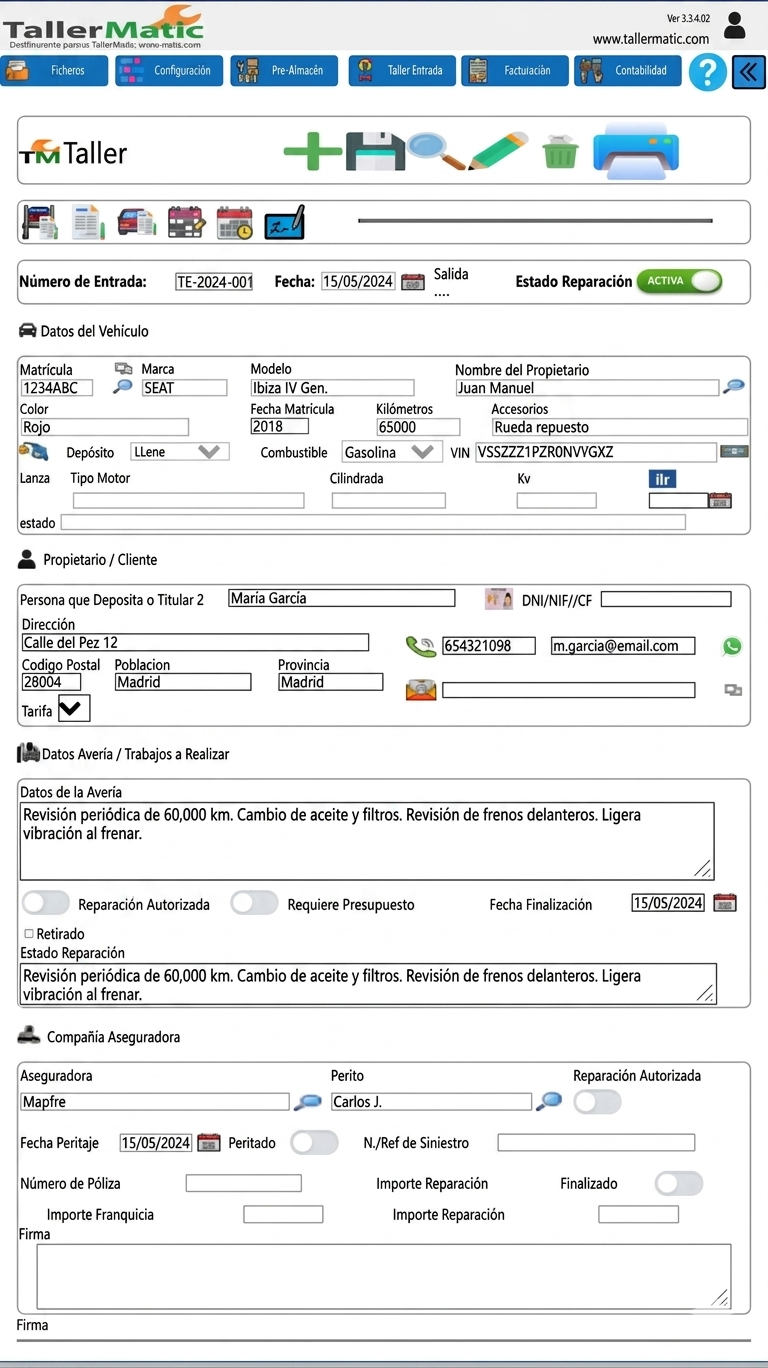This screenshot has height=1368, width=768.
Task: Click the calendar icon below Itr
Action: 720,500
